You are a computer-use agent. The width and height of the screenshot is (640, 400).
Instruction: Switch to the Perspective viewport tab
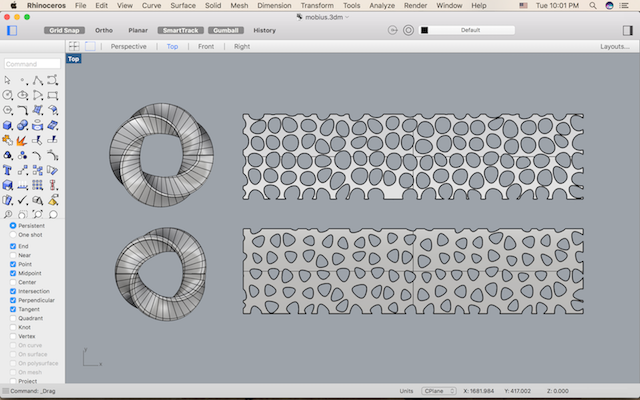coord(129,47)
